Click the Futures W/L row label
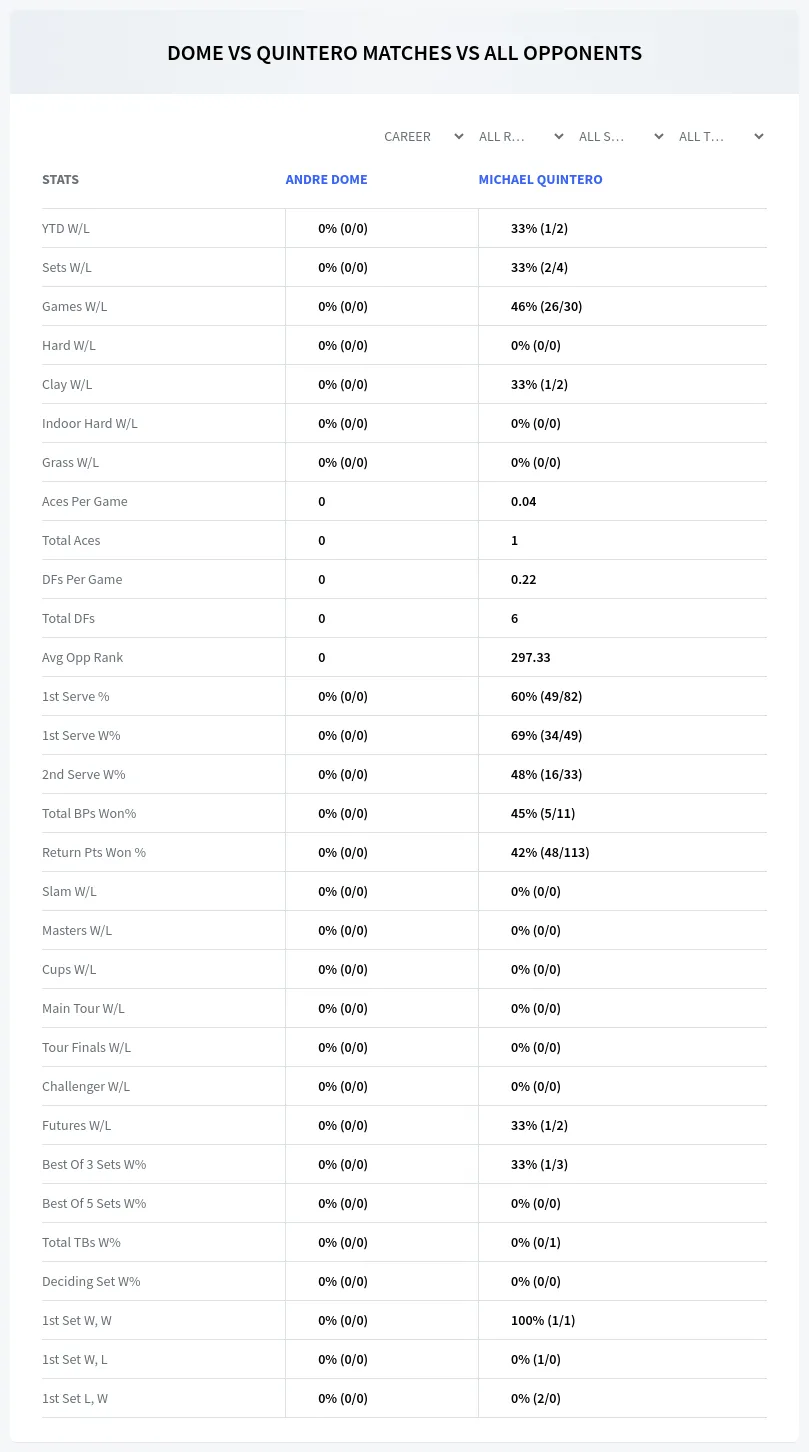The image size is (809, 1452). 77,1126
